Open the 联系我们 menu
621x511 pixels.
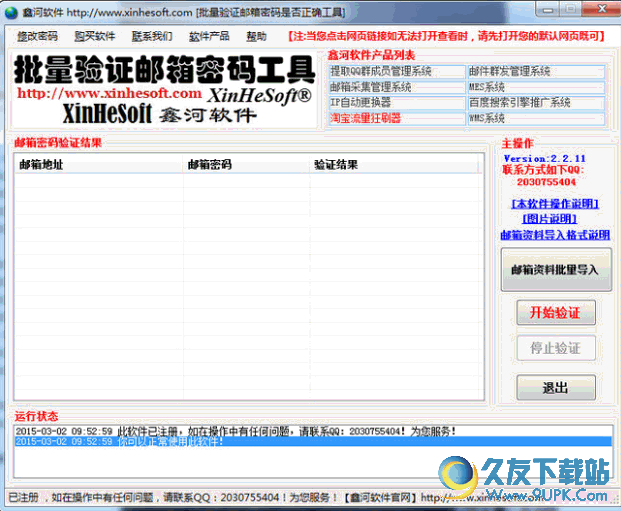click(x=152, y=36)
